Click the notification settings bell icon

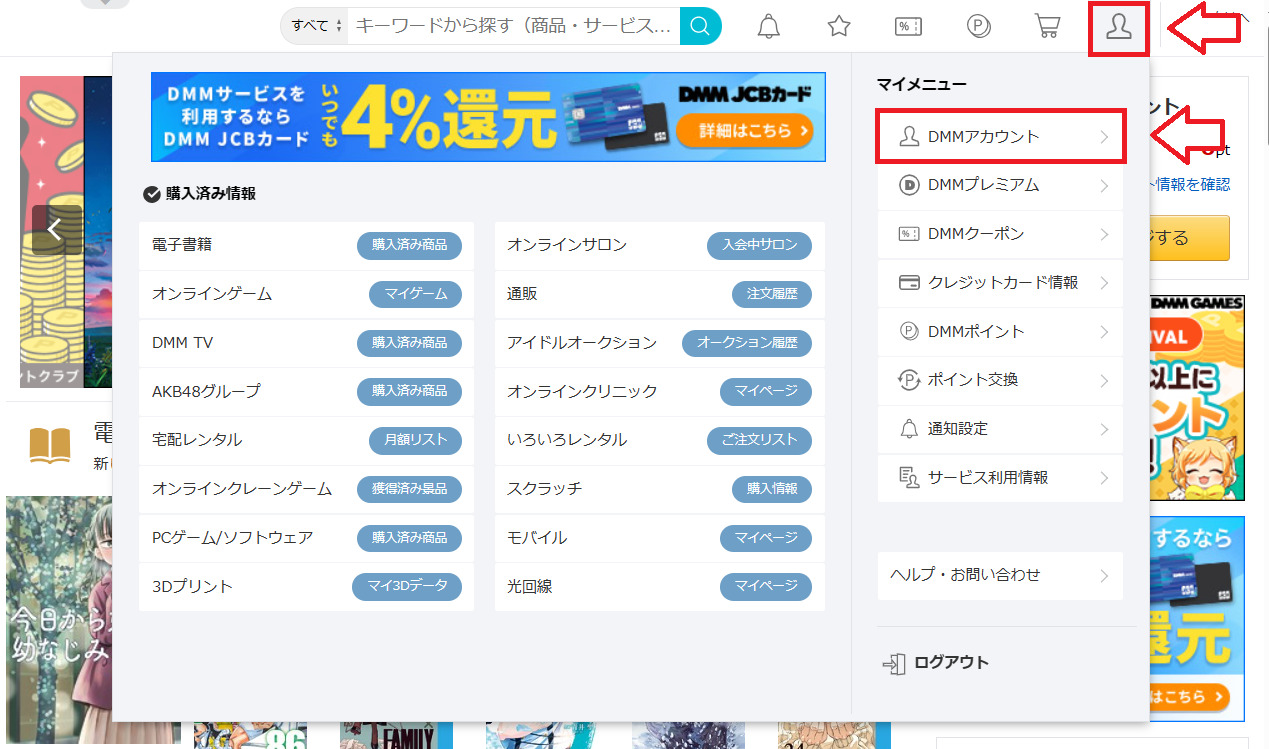[909, 429]
